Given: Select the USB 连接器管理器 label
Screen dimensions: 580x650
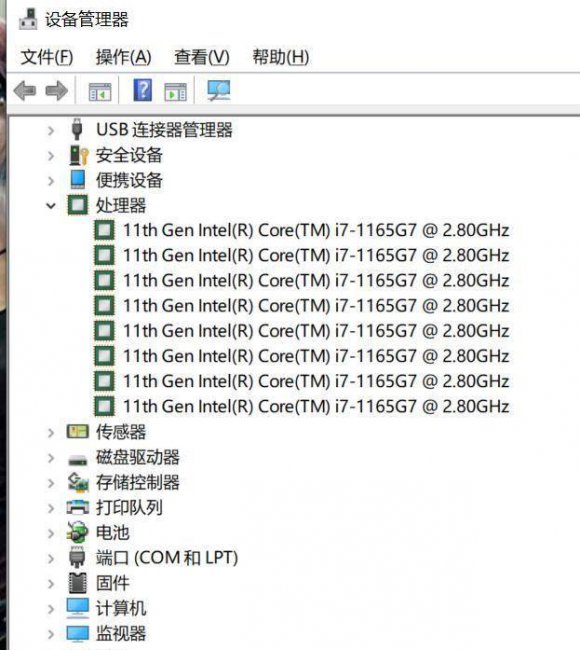Looking at the screenshot, I should click(164, 130).
